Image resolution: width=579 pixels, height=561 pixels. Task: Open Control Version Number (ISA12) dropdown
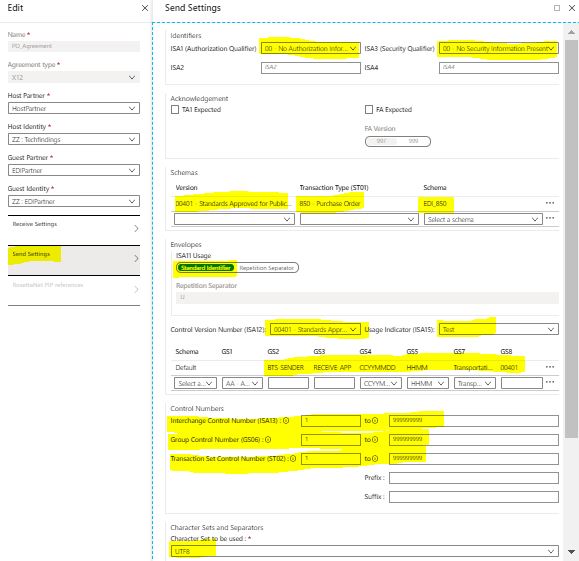pos(315,329)
